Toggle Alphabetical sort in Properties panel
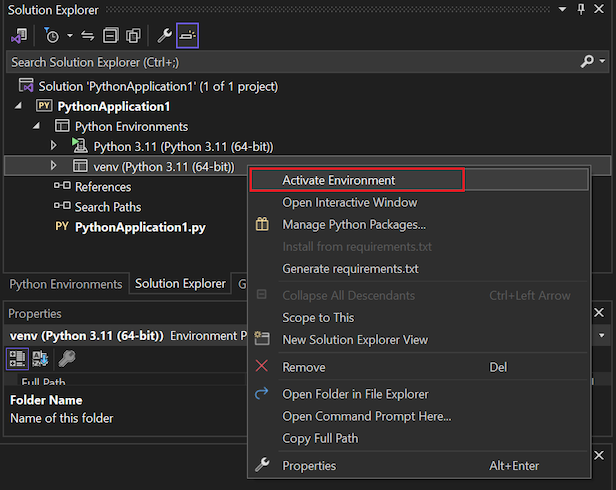Screen dimensions: 616x490 tap(41, 358)
